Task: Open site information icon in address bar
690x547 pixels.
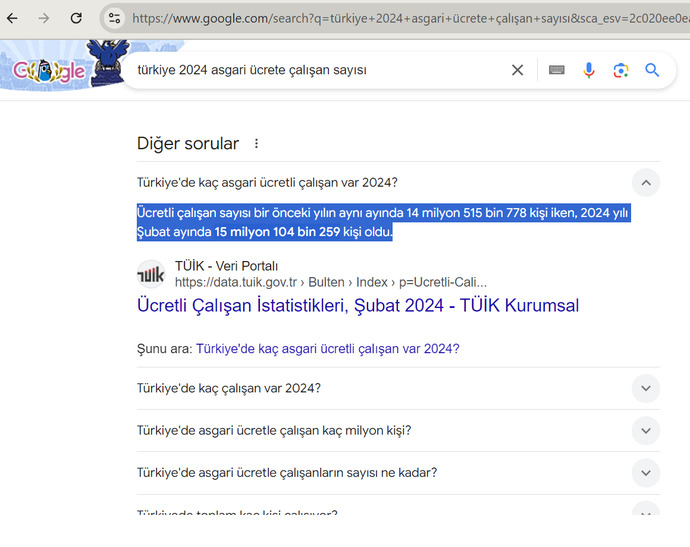Action: (114, 18)
